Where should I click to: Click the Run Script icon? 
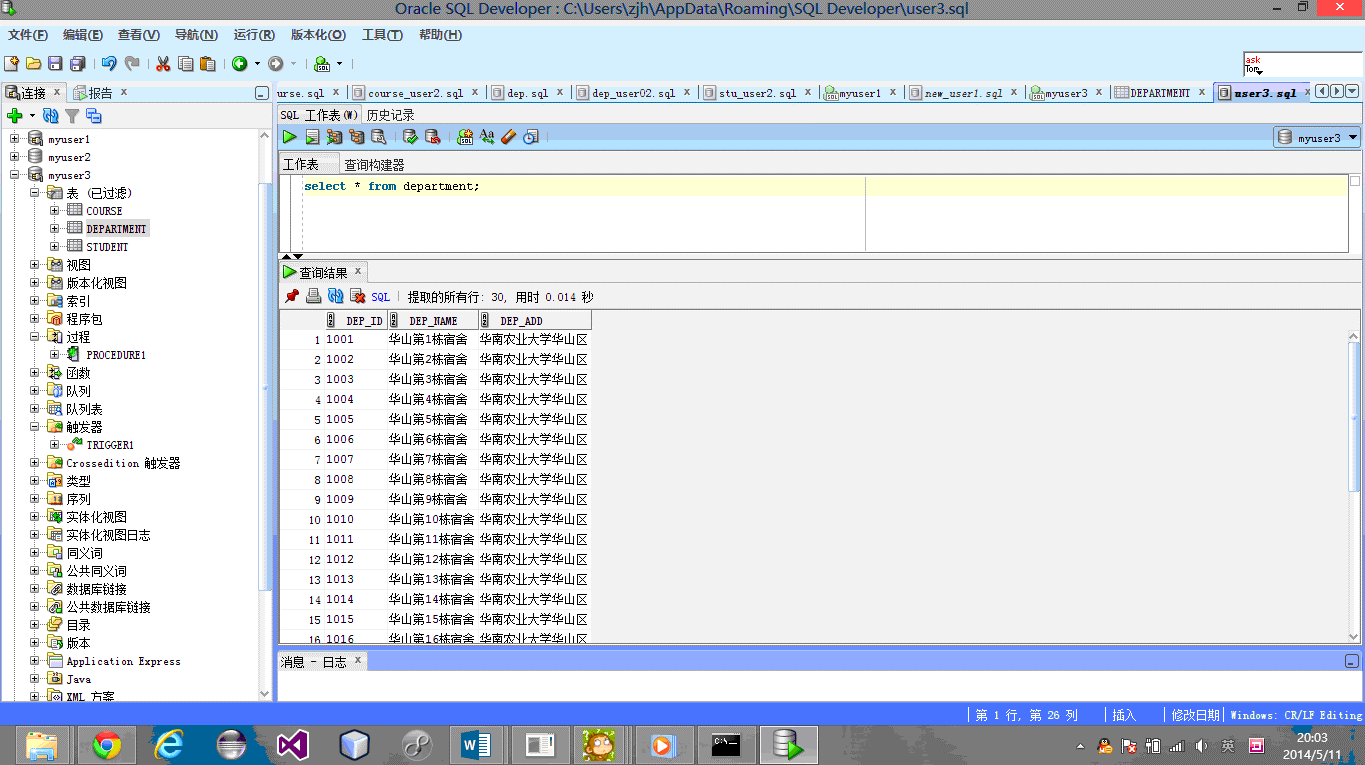click(x=312, y=137)
